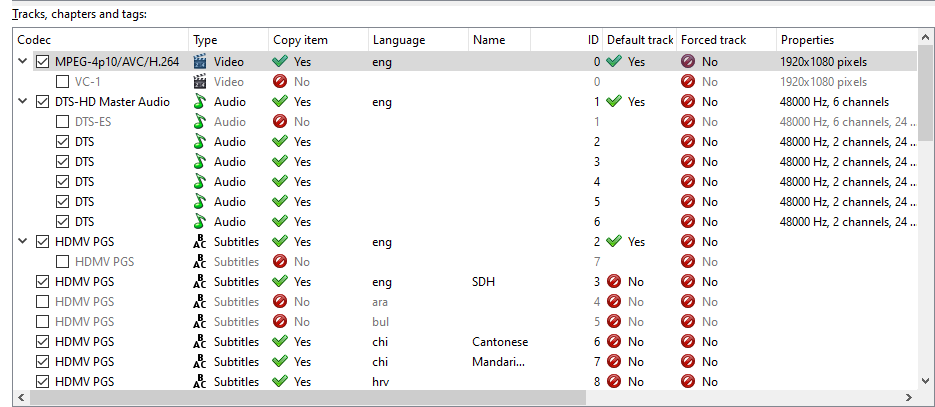
Task: Click the green copy-item checkmark in the hrv subtitle row
Action: 280,382
